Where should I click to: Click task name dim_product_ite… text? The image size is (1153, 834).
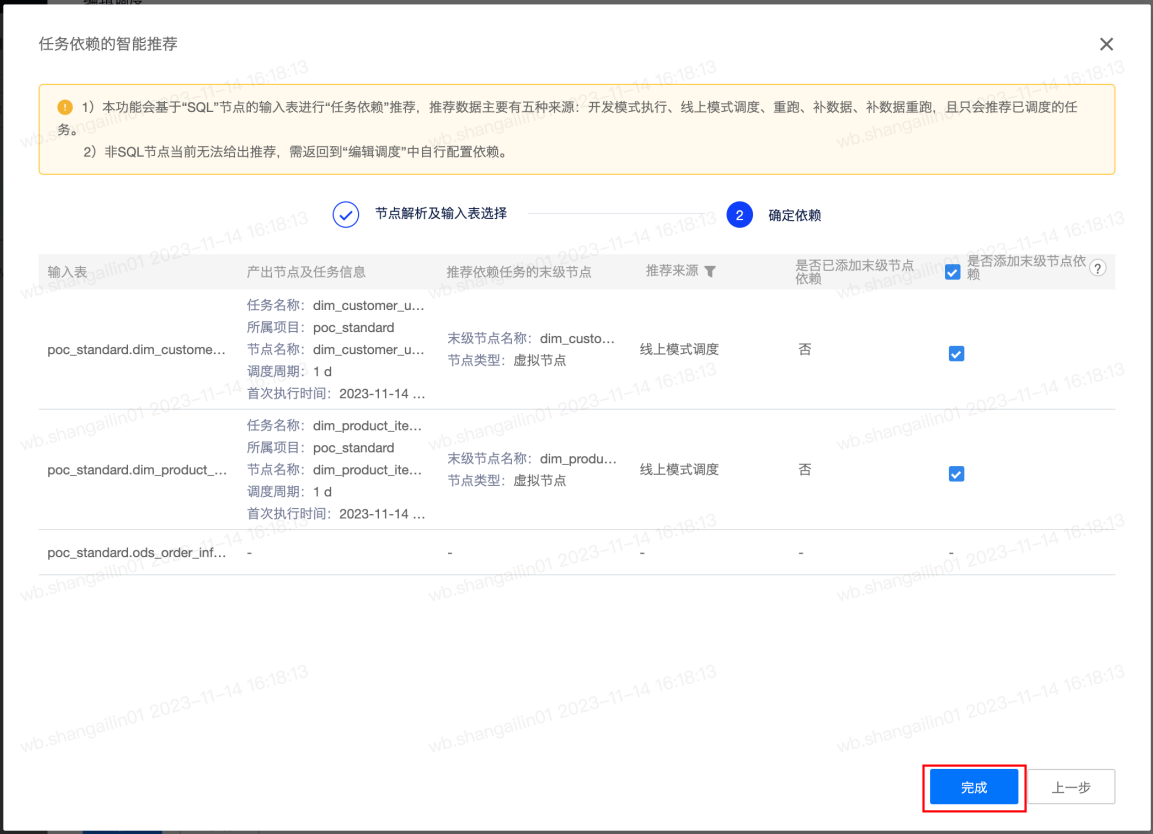click(368, 425)
